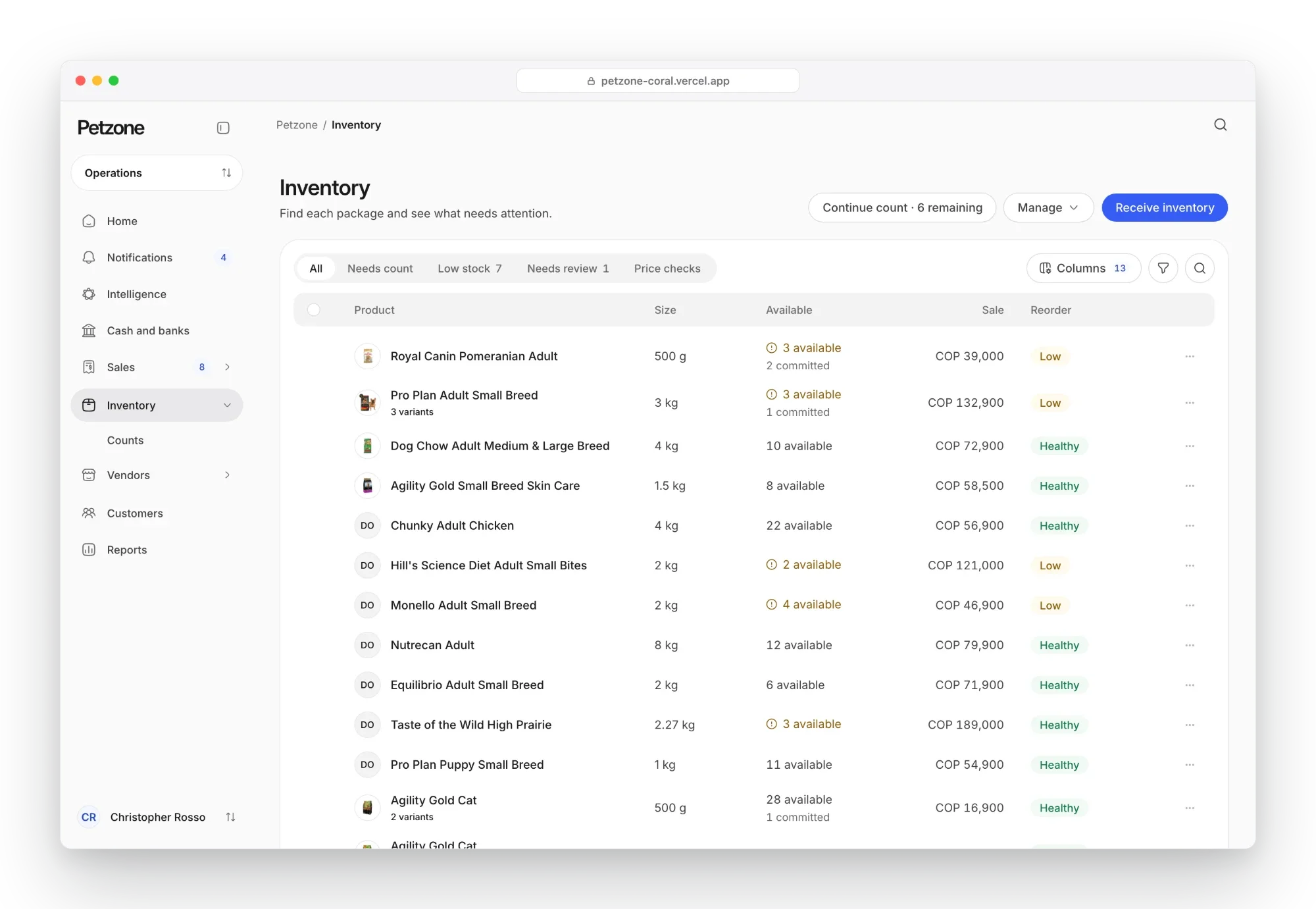This screenshot has width=1316, height=909.
Task: Open row actions for Pro Plan Adult Small Breed
Action: (1190, 403)
